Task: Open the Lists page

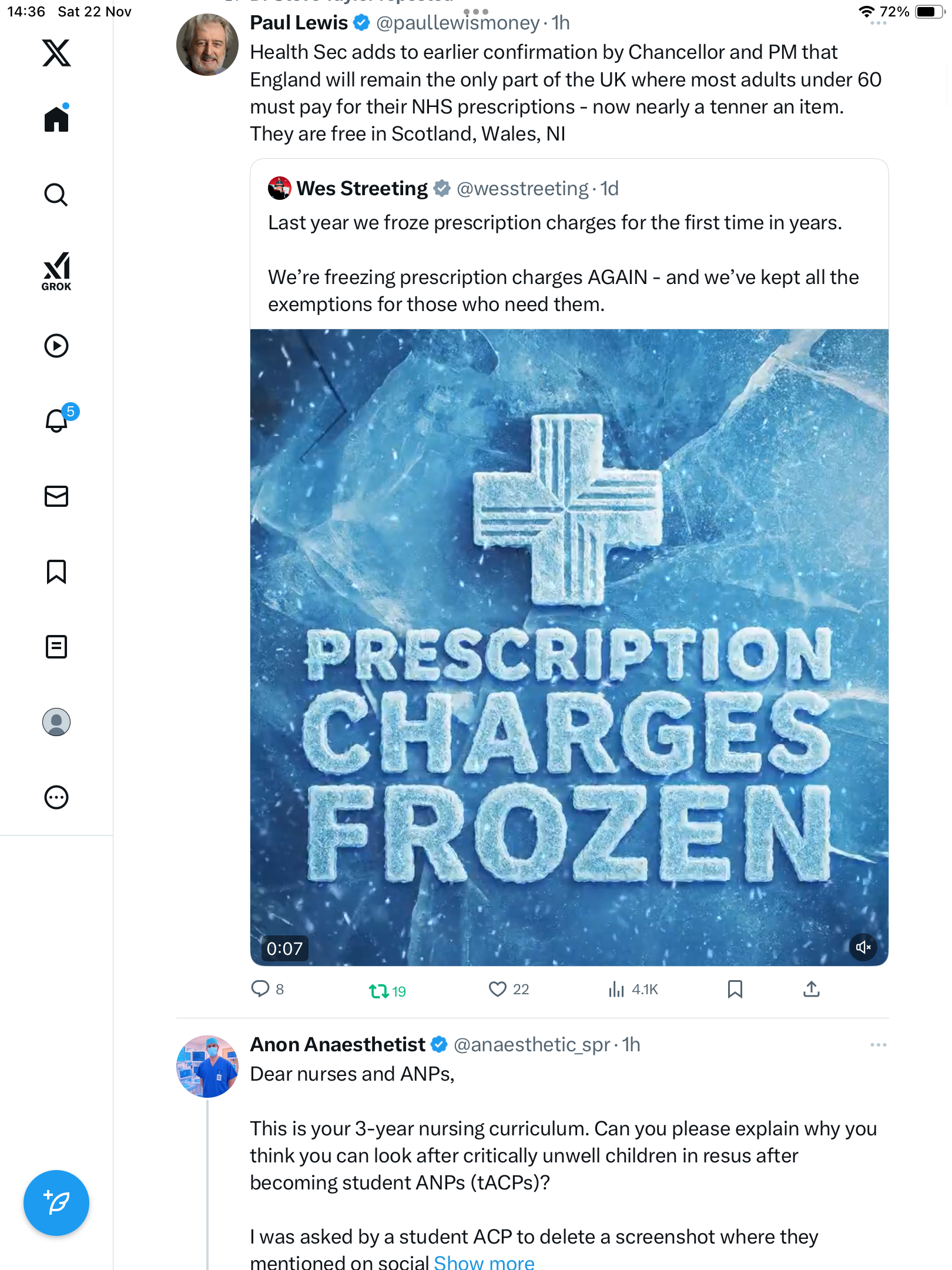Action: coord(56,647)
